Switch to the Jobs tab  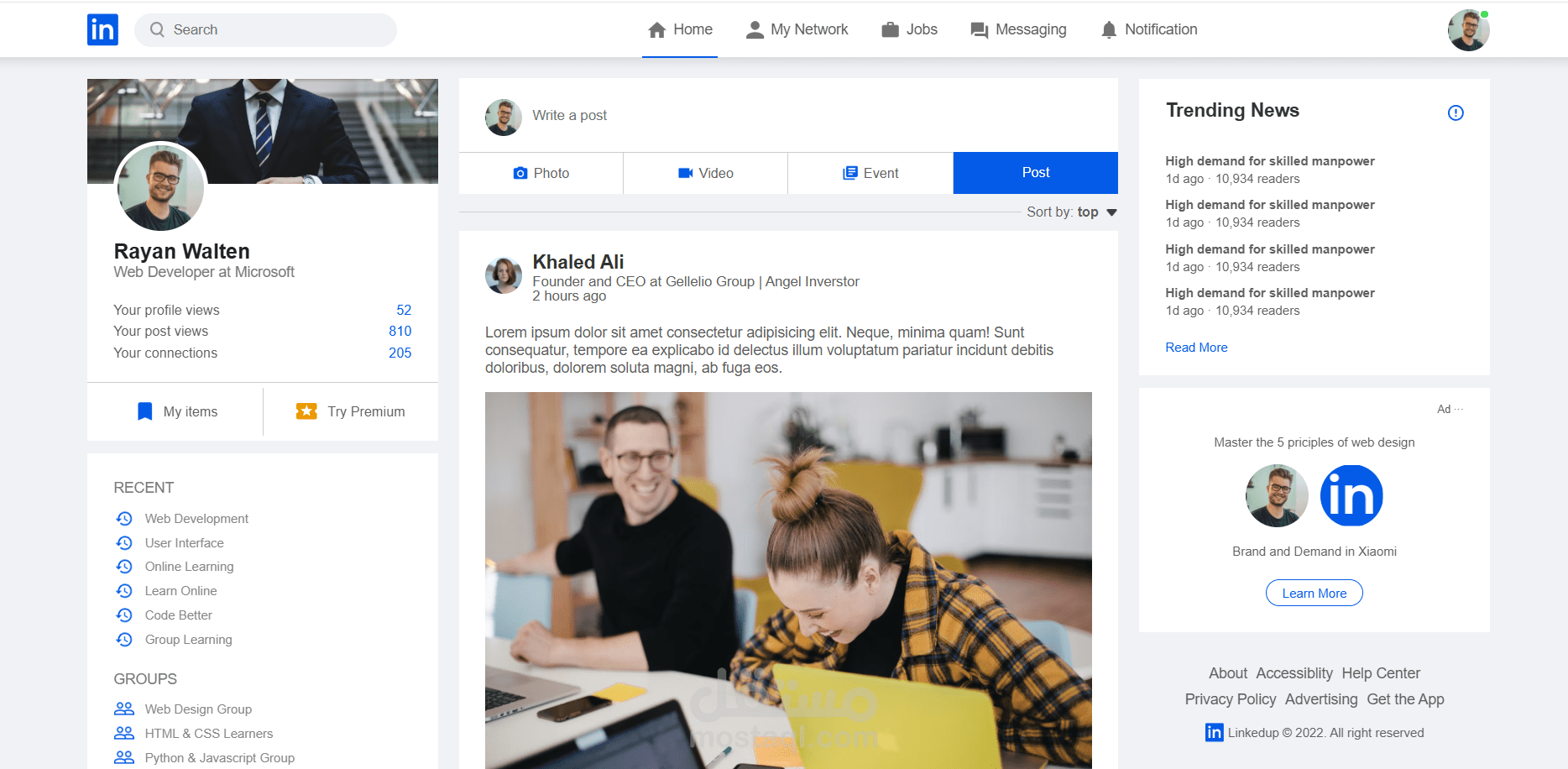point(909,30)
